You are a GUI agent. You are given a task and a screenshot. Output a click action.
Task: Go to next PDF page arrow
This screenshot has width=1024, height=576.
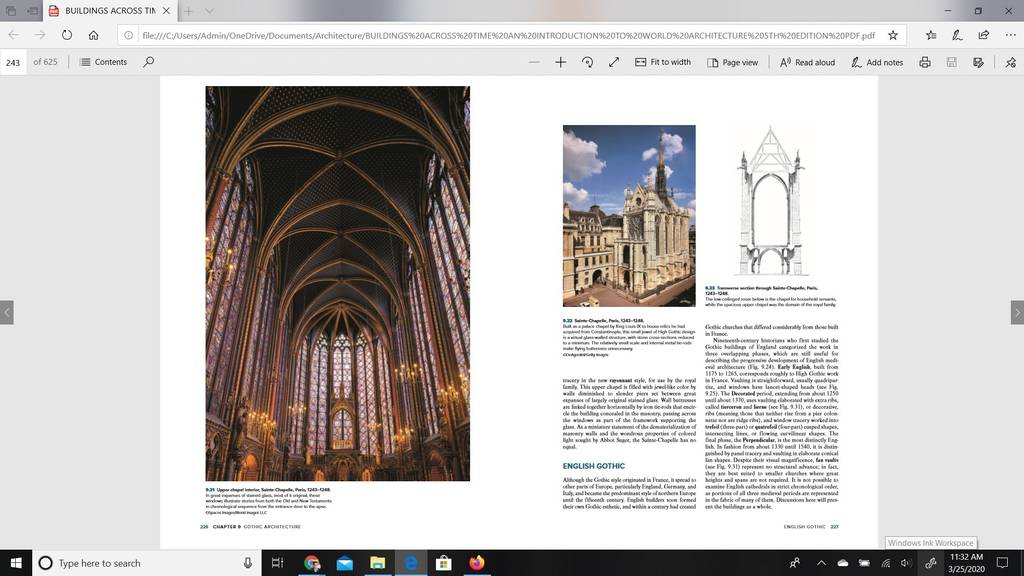click(x=1017, y=312)
